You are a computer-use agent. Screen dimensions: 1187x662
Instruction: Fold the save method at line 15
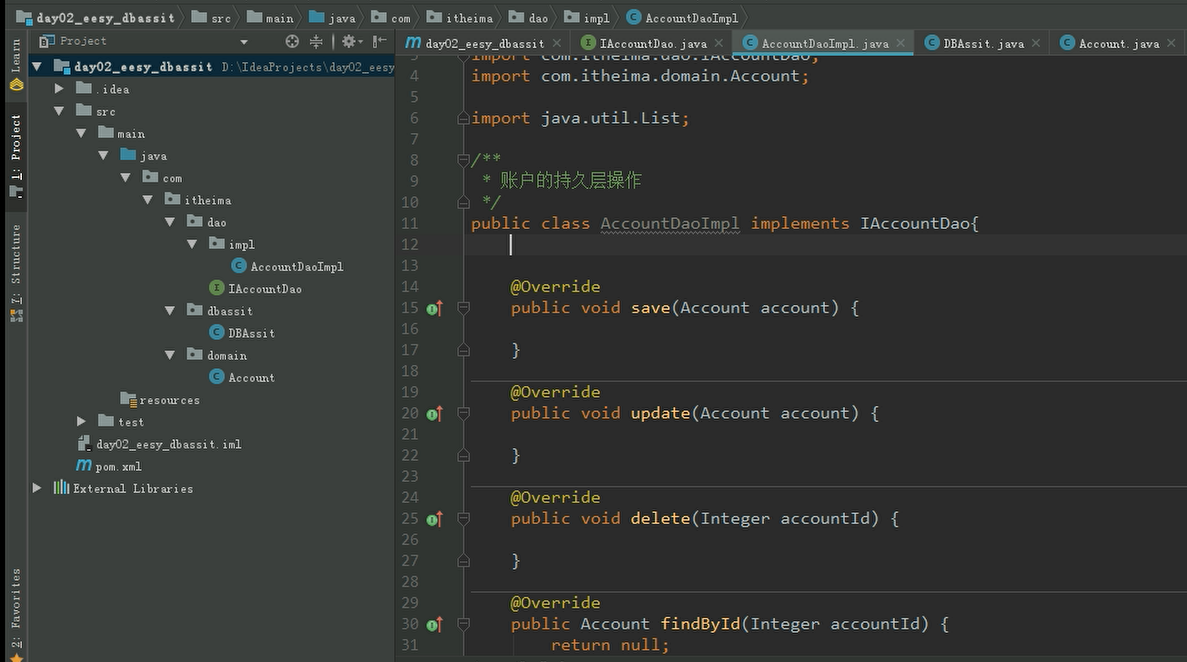tap(463, 308)
